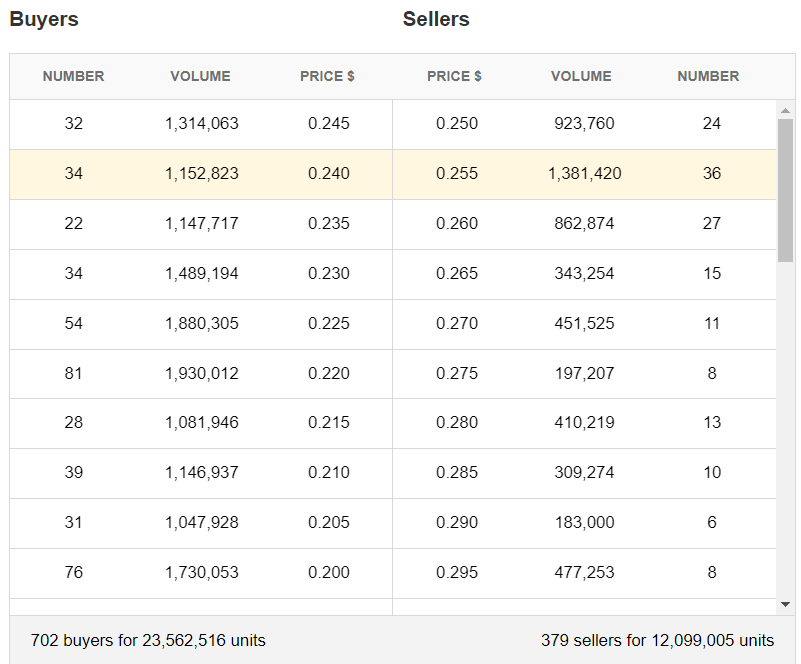Click the Sellers section heading

[x=436, y=19]
